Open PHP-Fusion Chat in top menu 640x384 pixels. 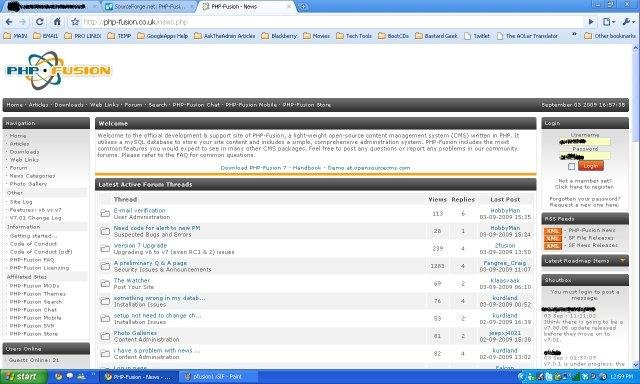196,105
